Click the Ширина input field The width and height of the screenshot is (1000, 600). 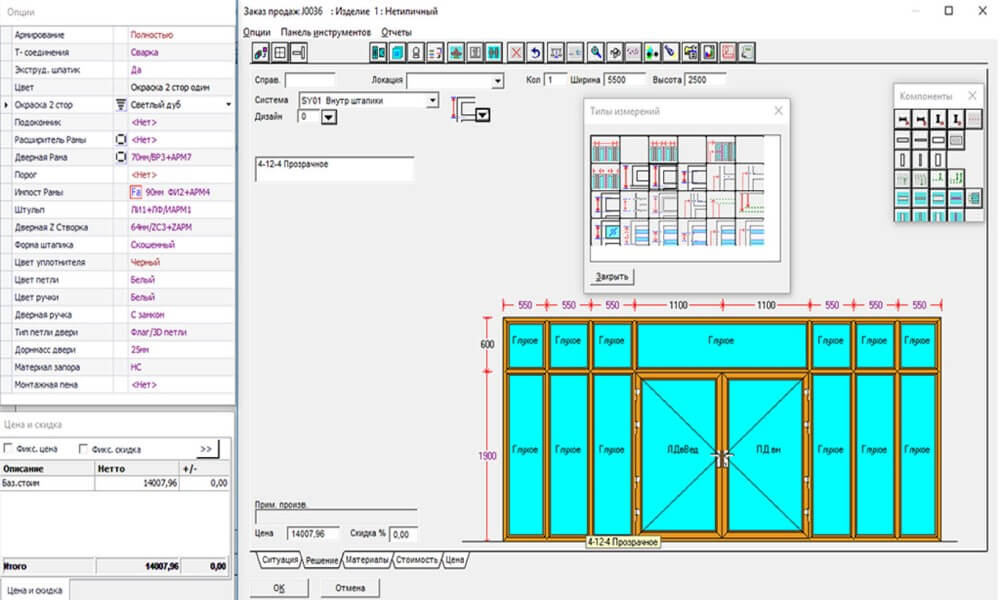pos(626,80)
